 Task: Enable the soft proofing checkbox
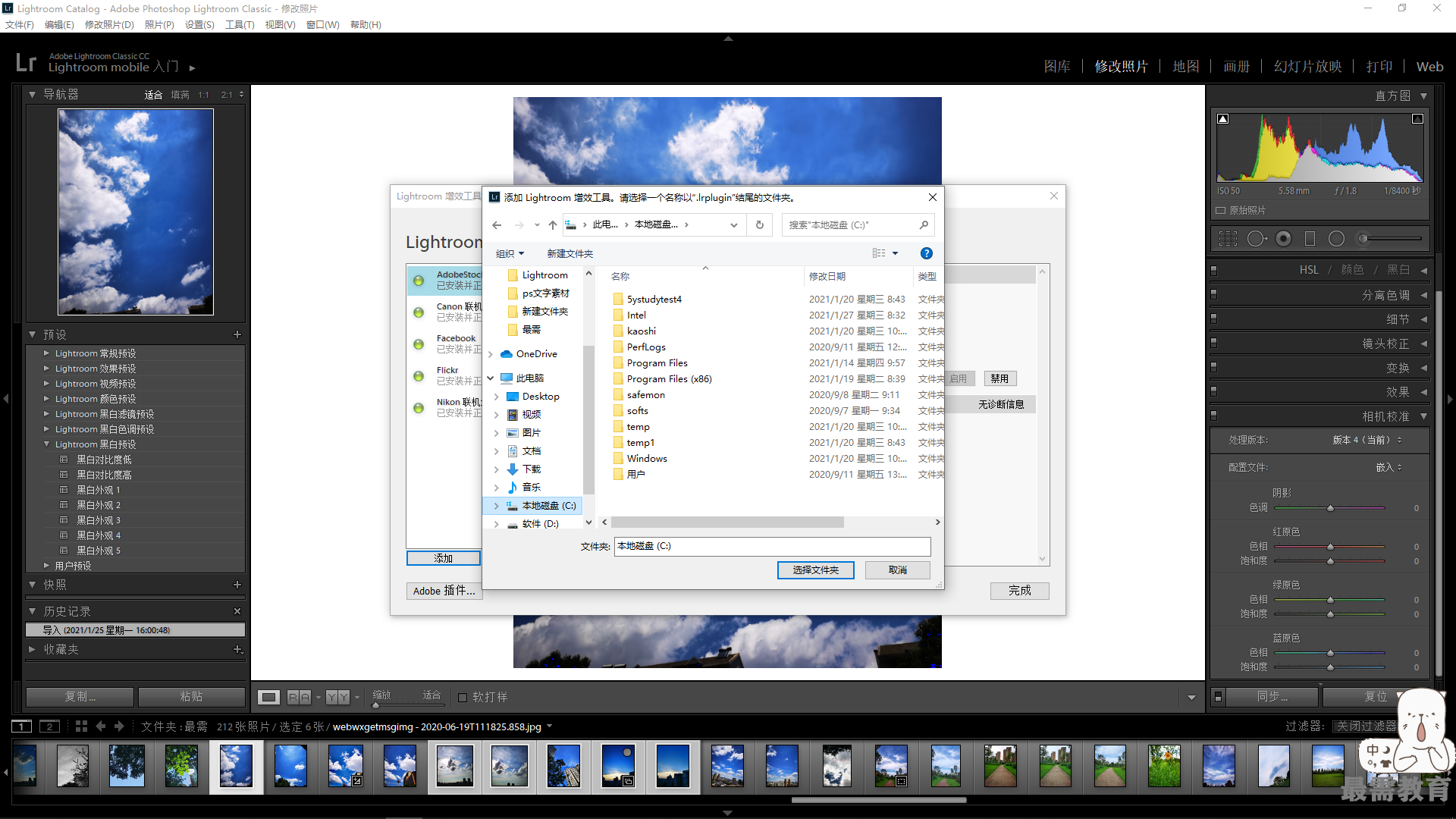463,698
